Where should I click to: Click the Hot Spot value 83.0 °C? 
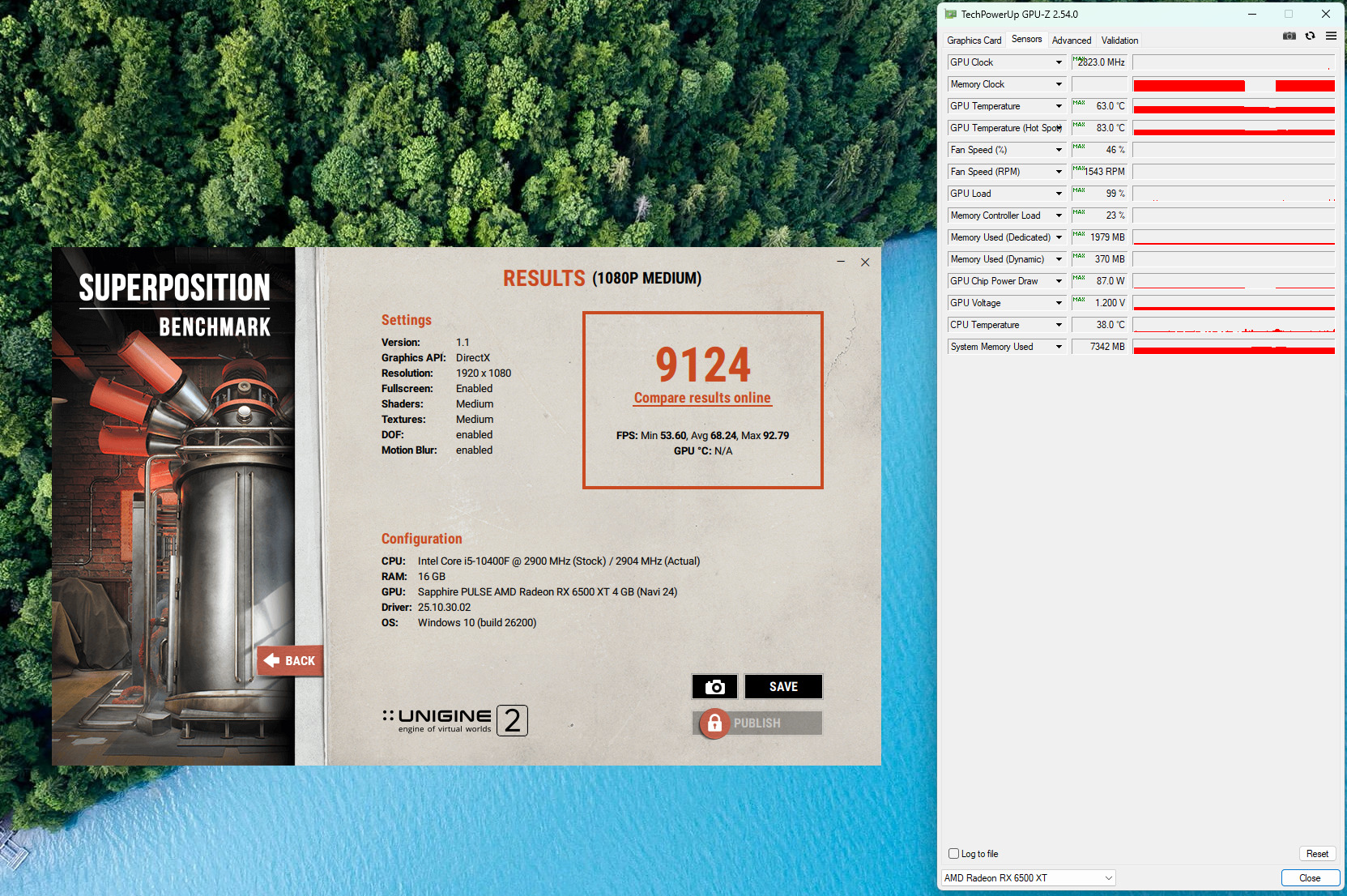click(1099, 128)
